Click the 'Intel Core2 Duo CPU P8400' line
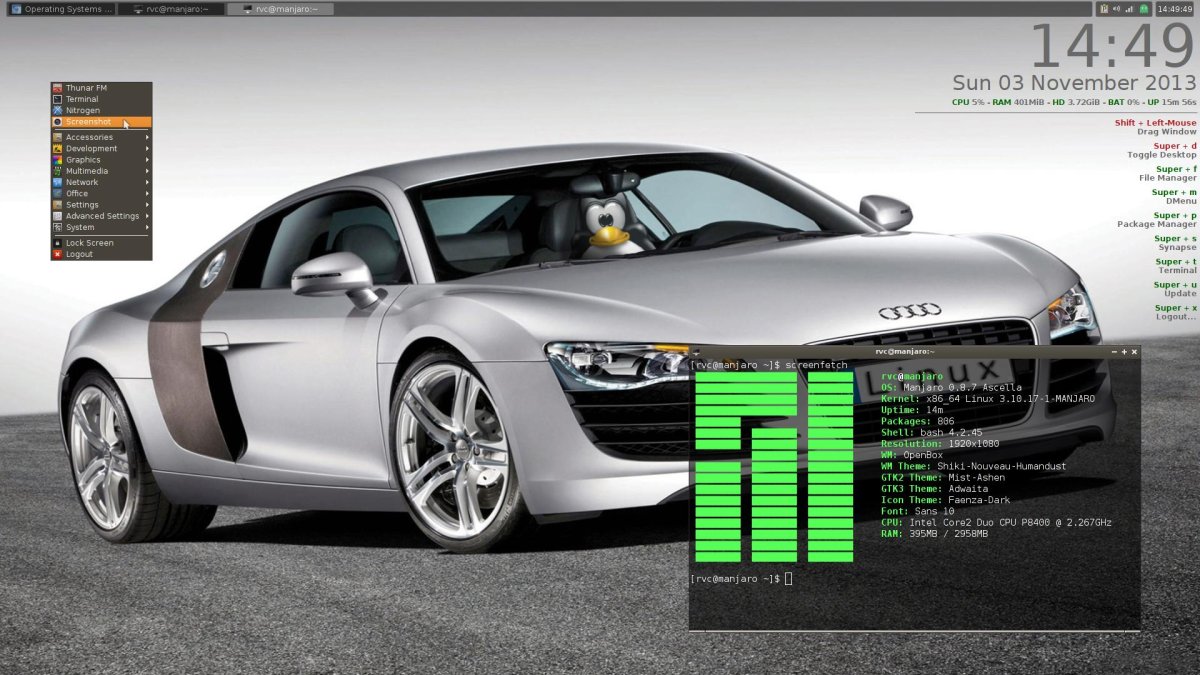Viewport: 1200px width, 675px height. tap(996, 523)
